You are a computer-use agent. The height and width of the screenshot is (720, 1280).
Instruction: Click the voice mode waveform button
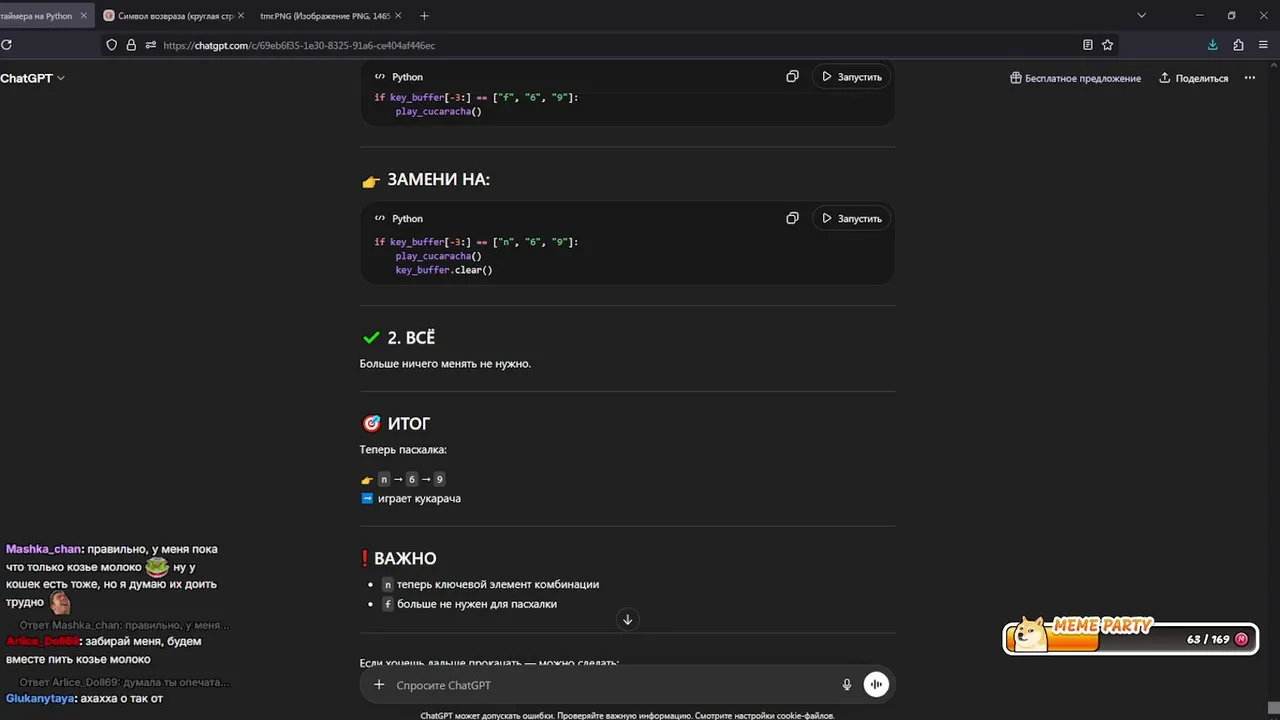[876, 685]
